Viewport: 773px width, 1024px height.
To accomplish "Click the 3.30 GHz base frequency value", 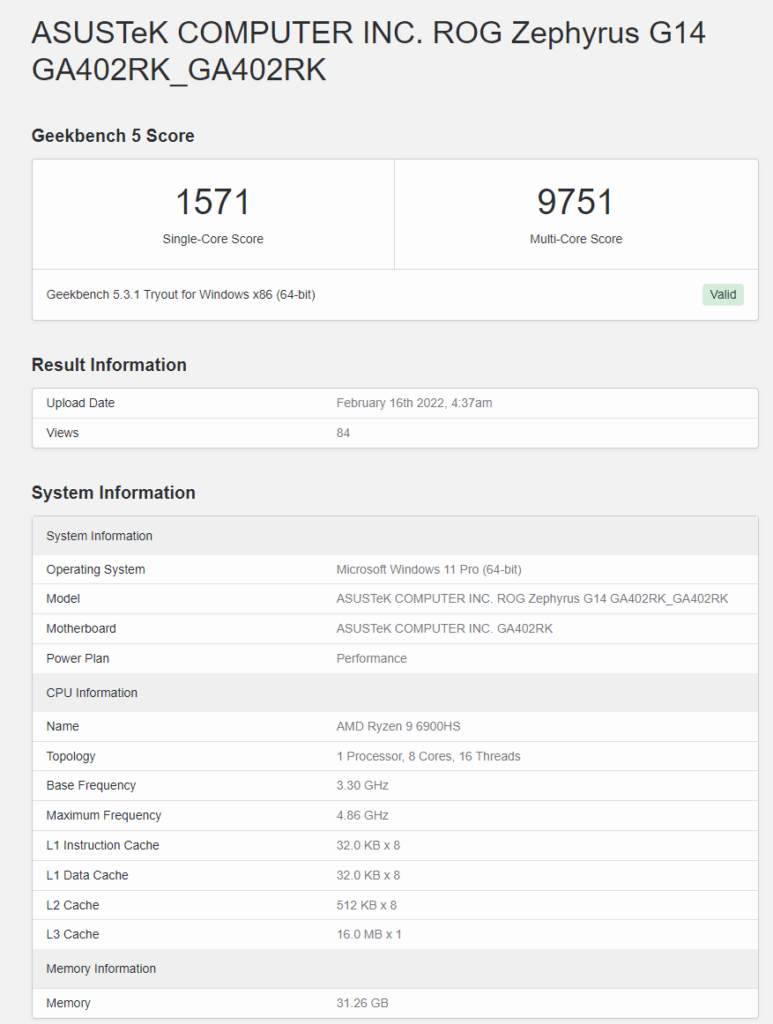I will [x=362, y=786].
